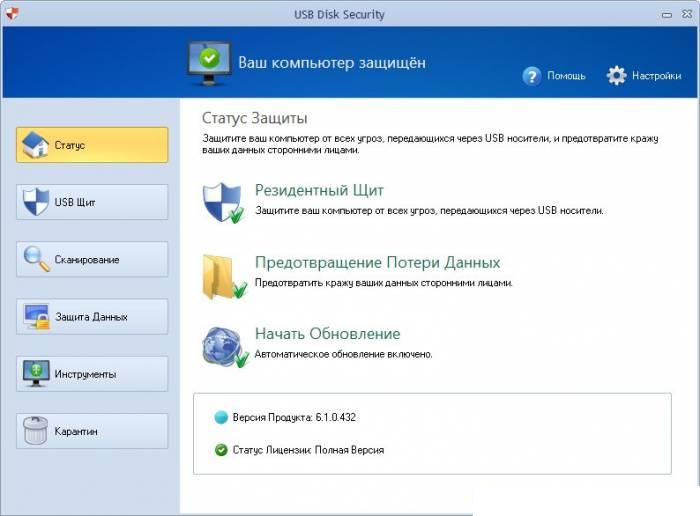Click the Помощь text link
700x516 pixels.
coord(566,76)
